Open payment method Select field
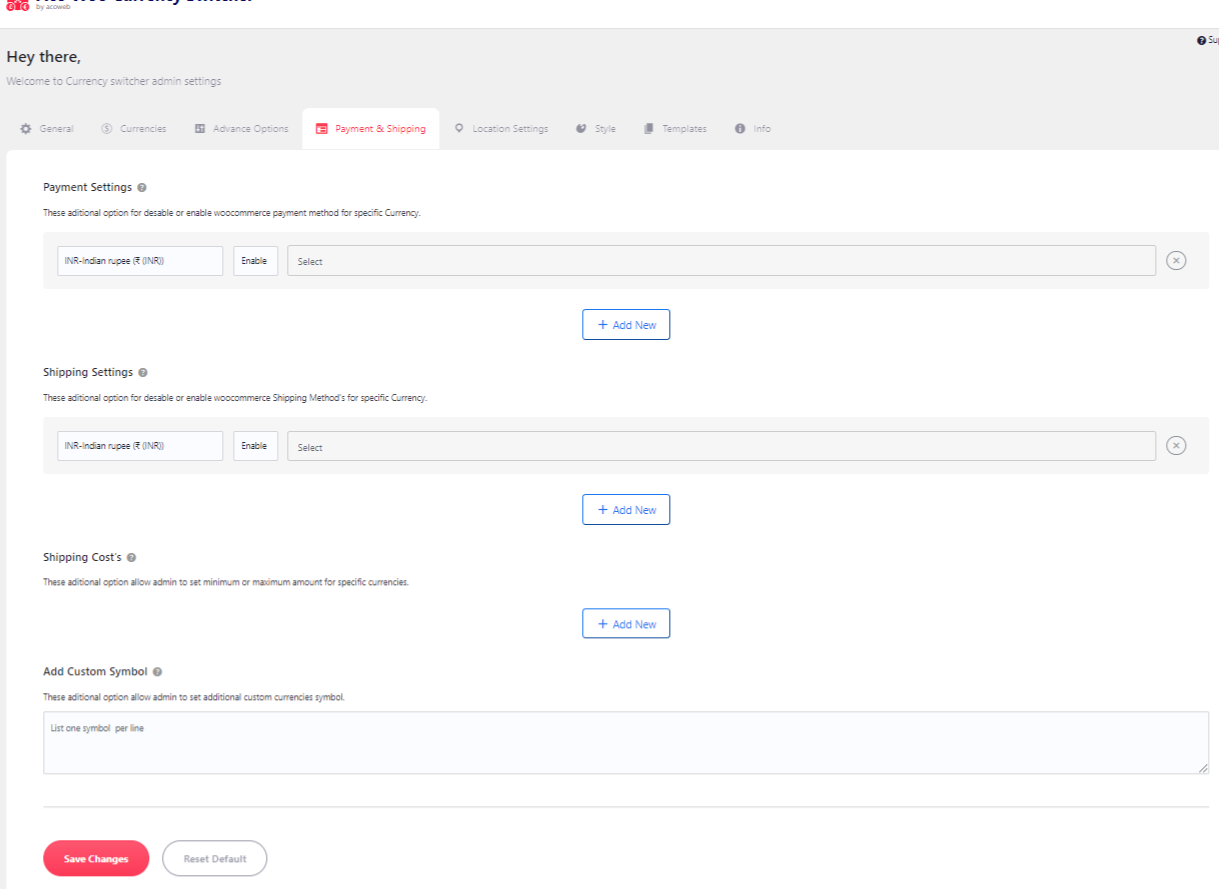The image size is (1219, 889). (721, 261)
